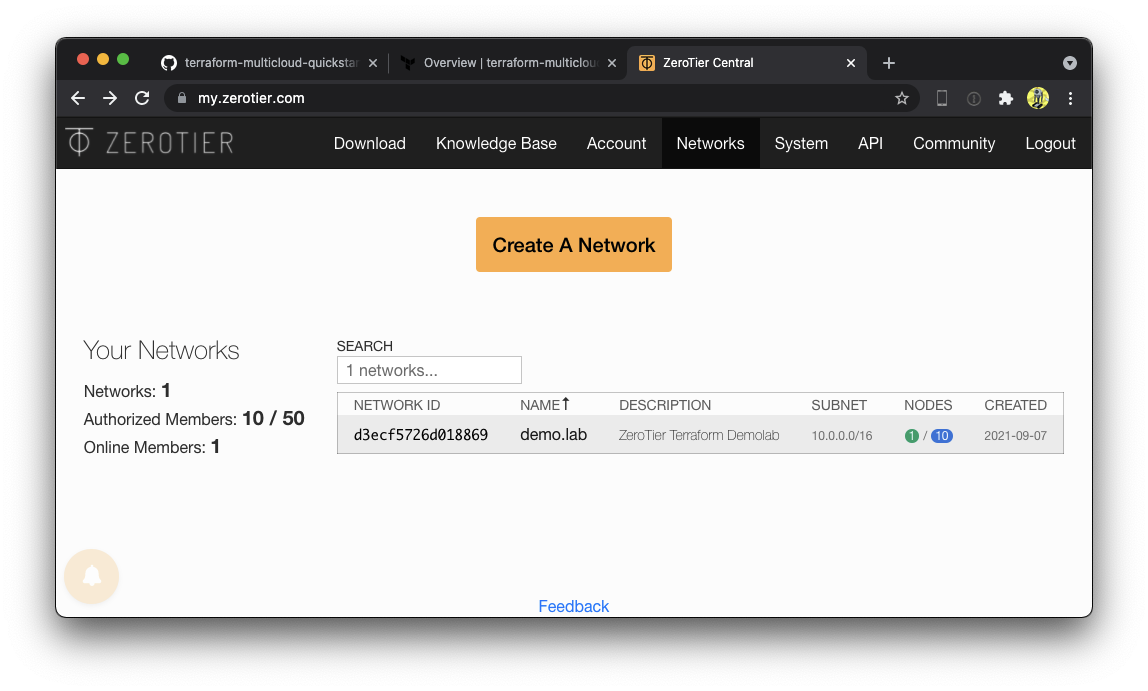This screenshot has width=1148, height=691.
Task: Reload the page with refresh icon
Action: [x=142, y=98]
